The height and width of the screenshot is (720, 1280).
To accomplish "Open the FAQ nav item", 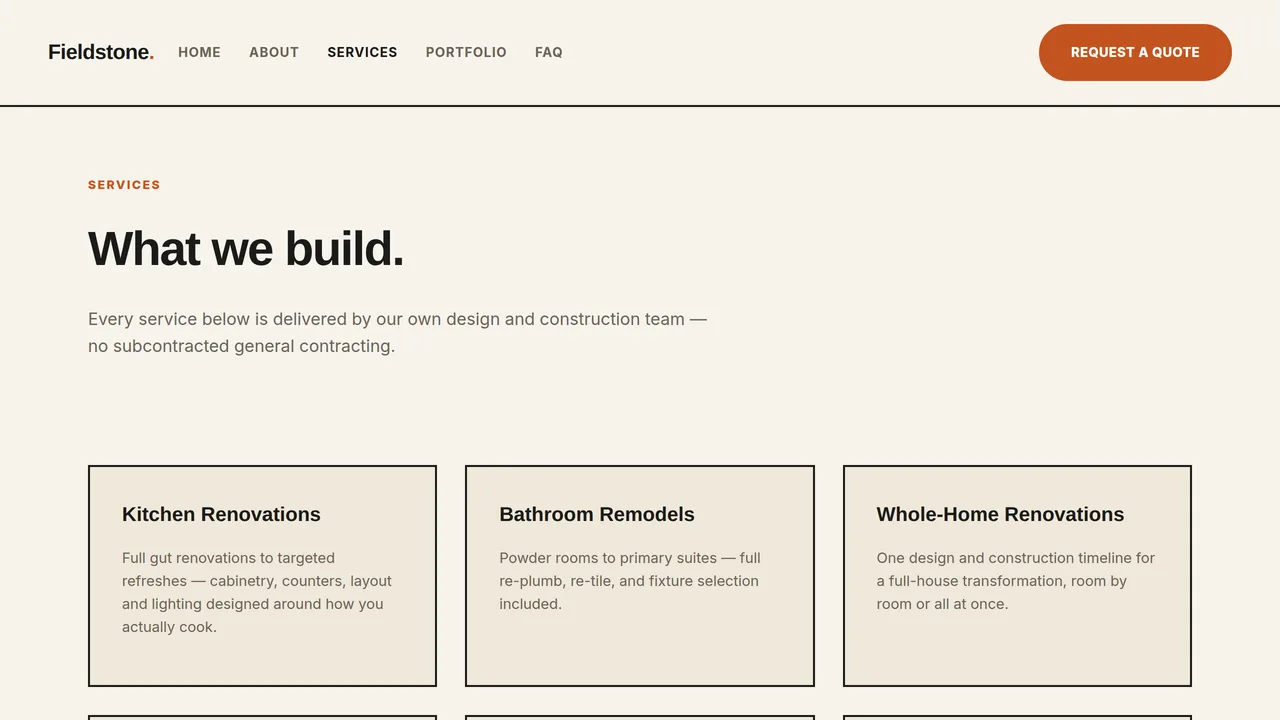I will (549, 52).
